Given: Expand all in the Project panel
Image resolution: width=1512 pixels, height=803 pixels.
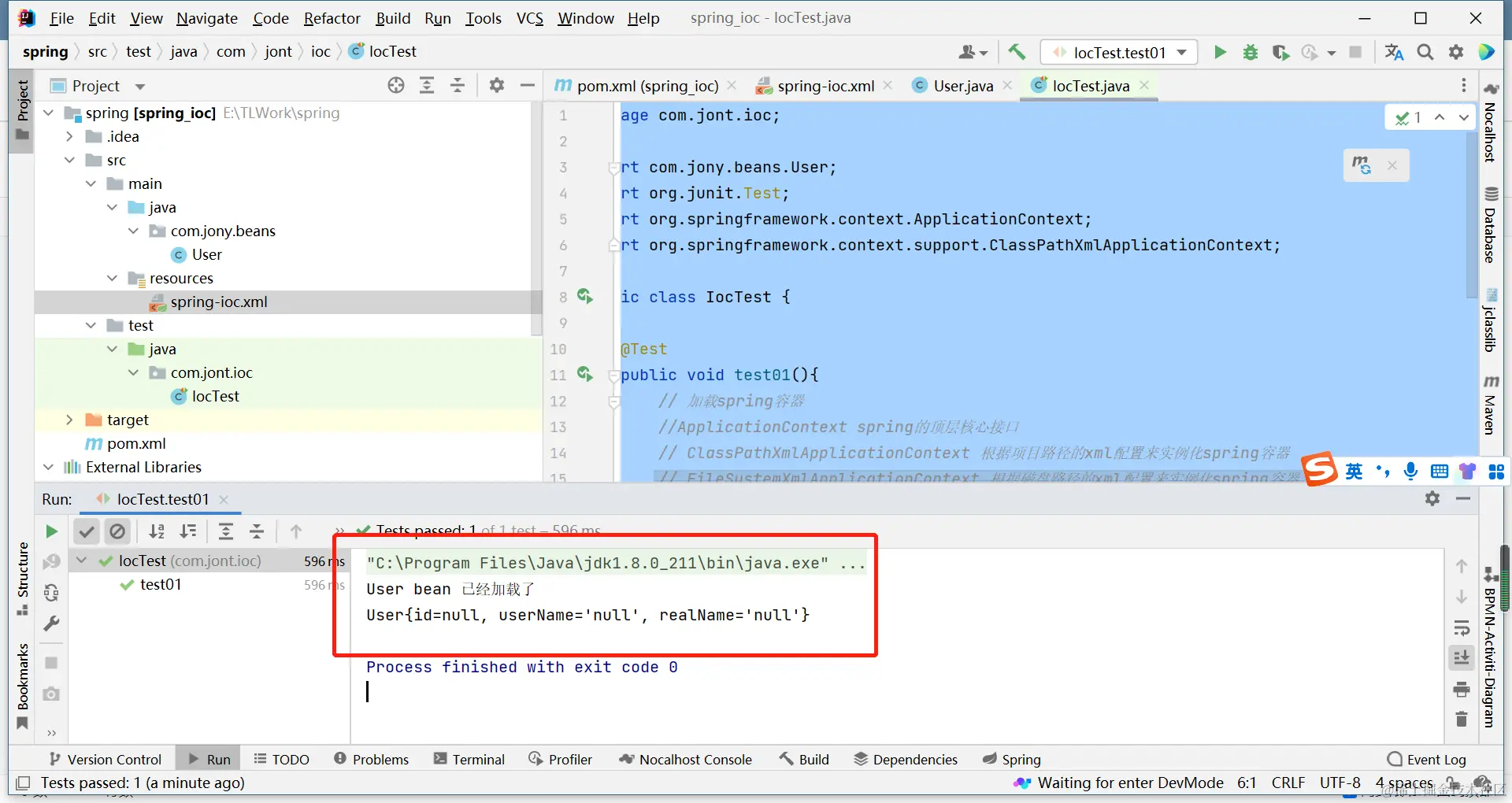Looking at the screenshot, I should 427,86.
